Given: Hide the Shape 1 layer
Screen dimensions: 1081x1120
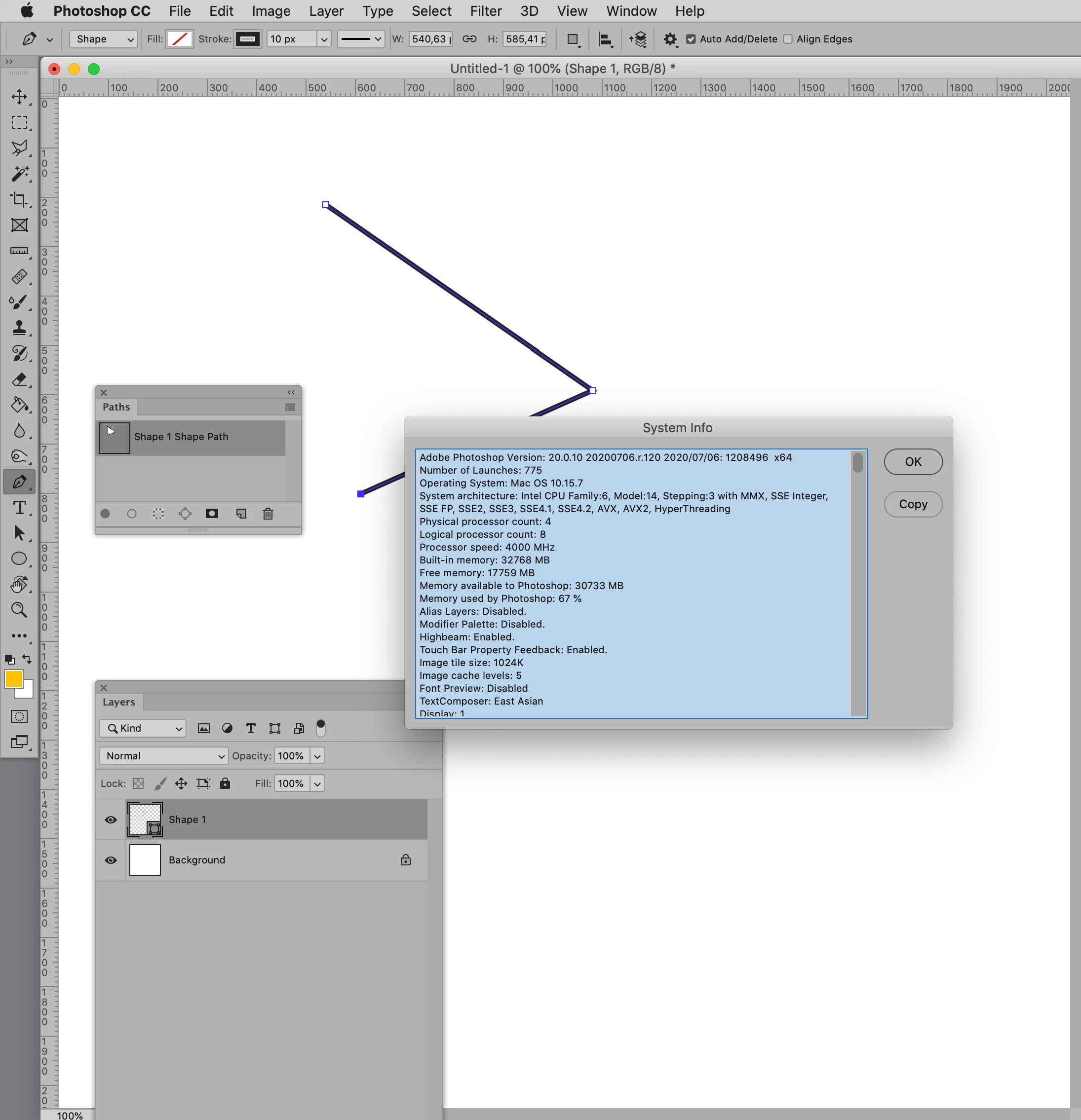Looking at the screenshot, I should click(x=111, y=820).
